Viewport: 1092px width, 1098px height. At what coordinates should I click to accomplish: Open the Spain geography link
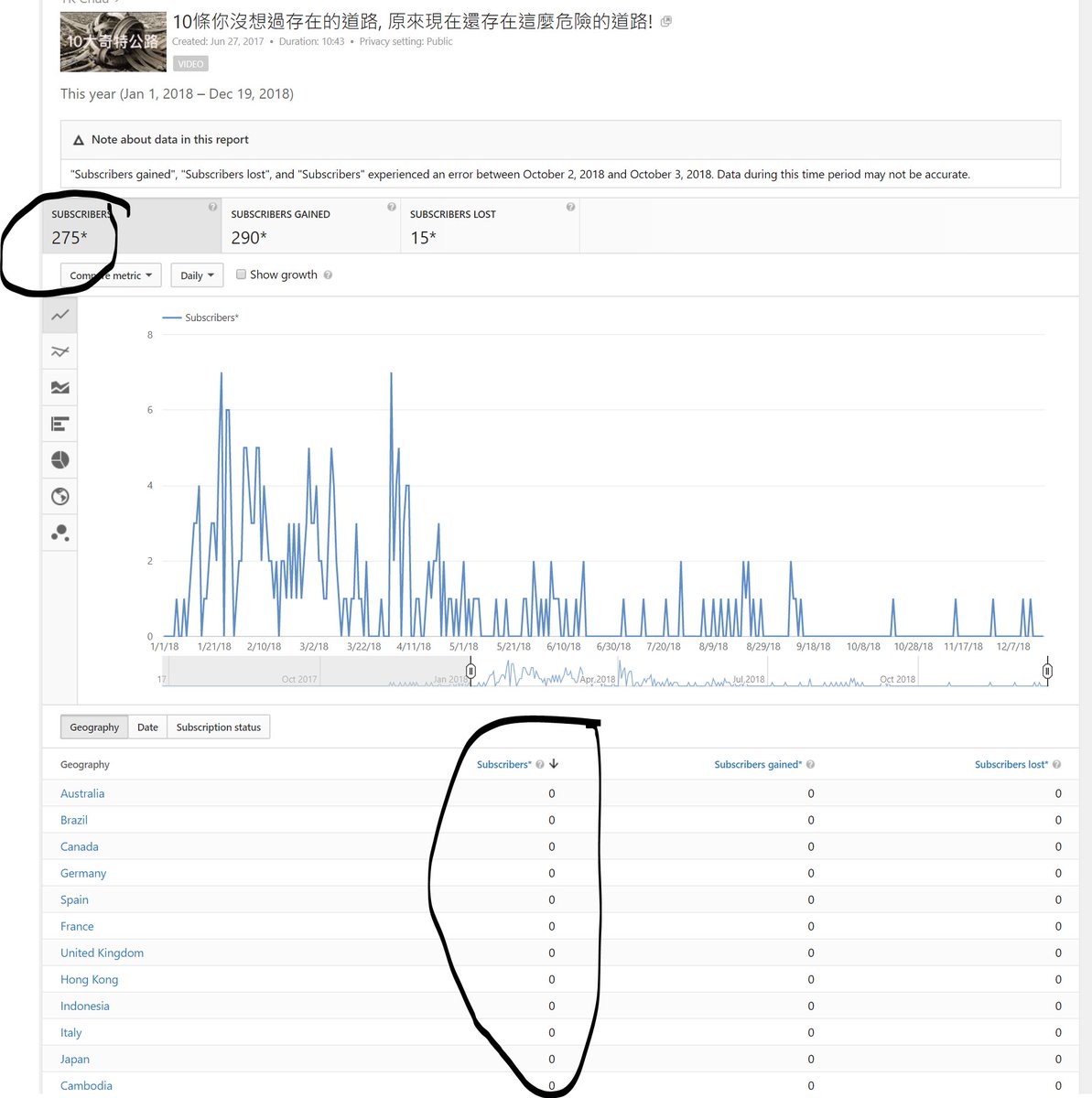point(74,899)
